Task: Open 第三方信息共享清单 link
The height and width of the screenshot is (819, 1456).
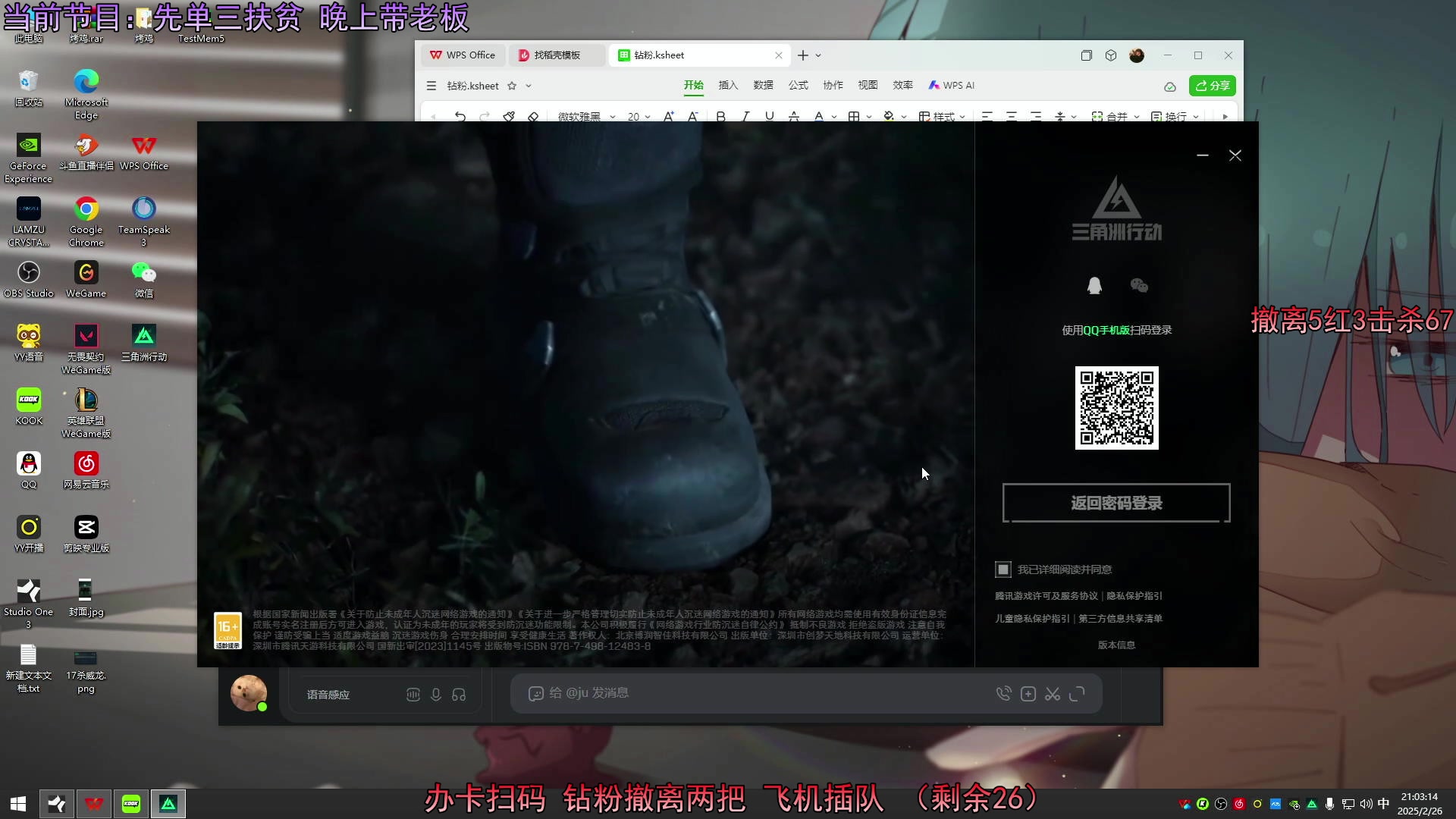Action: click(x=1121, y=619)
